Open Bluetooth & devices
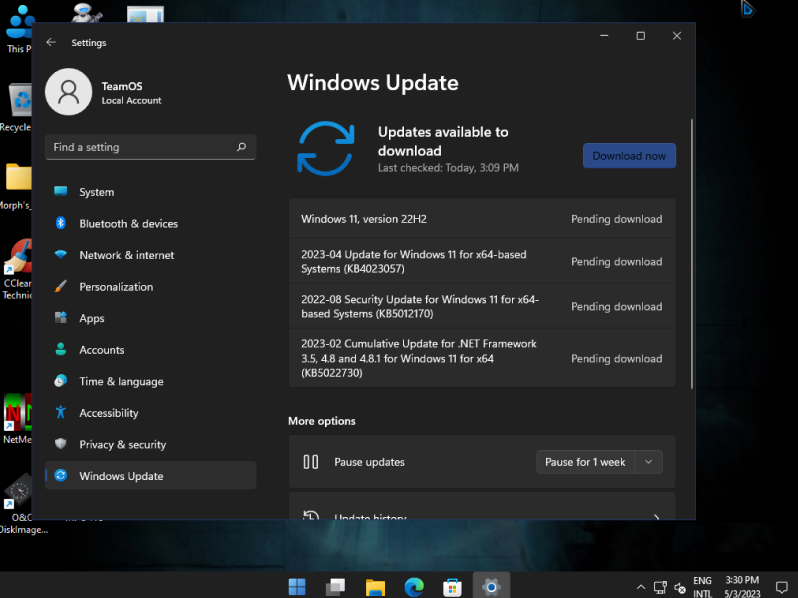Viewport: 798px width, 598px height. click(150, 223)
